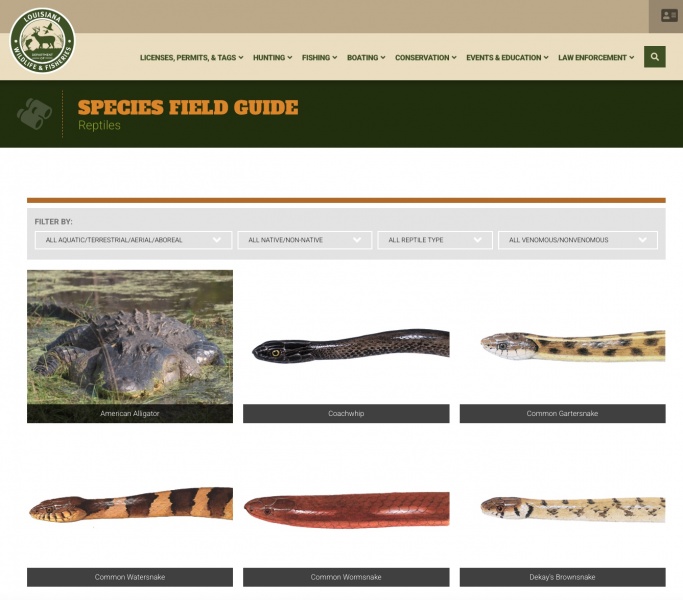683x600 pixels.
Task: Select the American Alligator photo
Action: coord(130,337)
